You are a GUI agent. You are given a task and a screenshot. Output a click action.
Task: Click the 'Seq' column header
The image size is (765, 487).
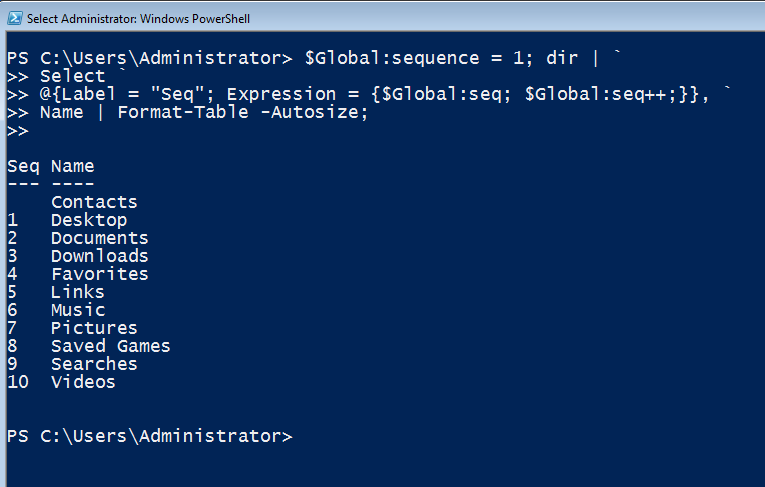tap(23, 166)
